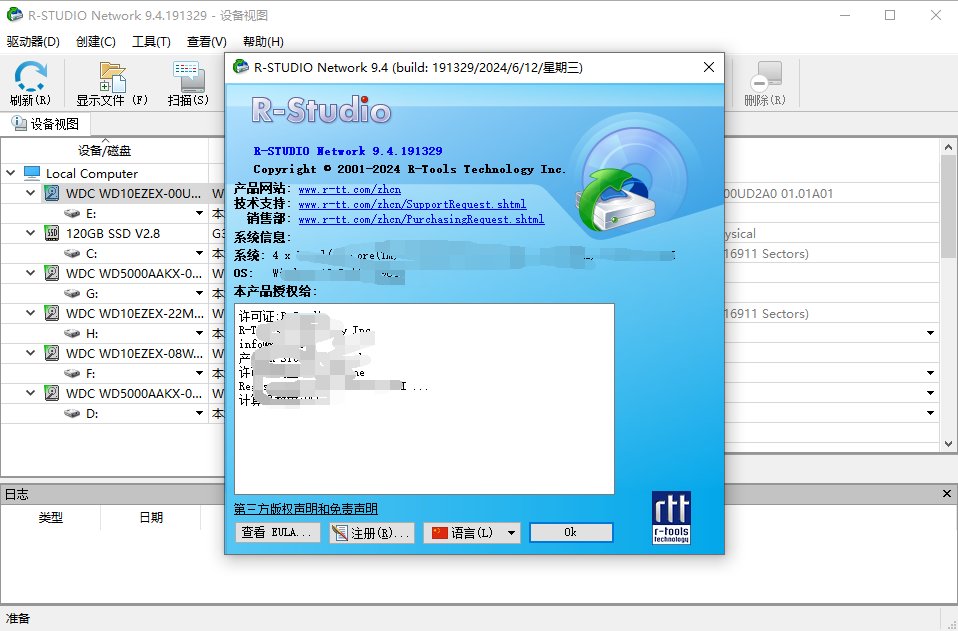Click the R-Tools Technology logo in dialog

coord(671,517)
